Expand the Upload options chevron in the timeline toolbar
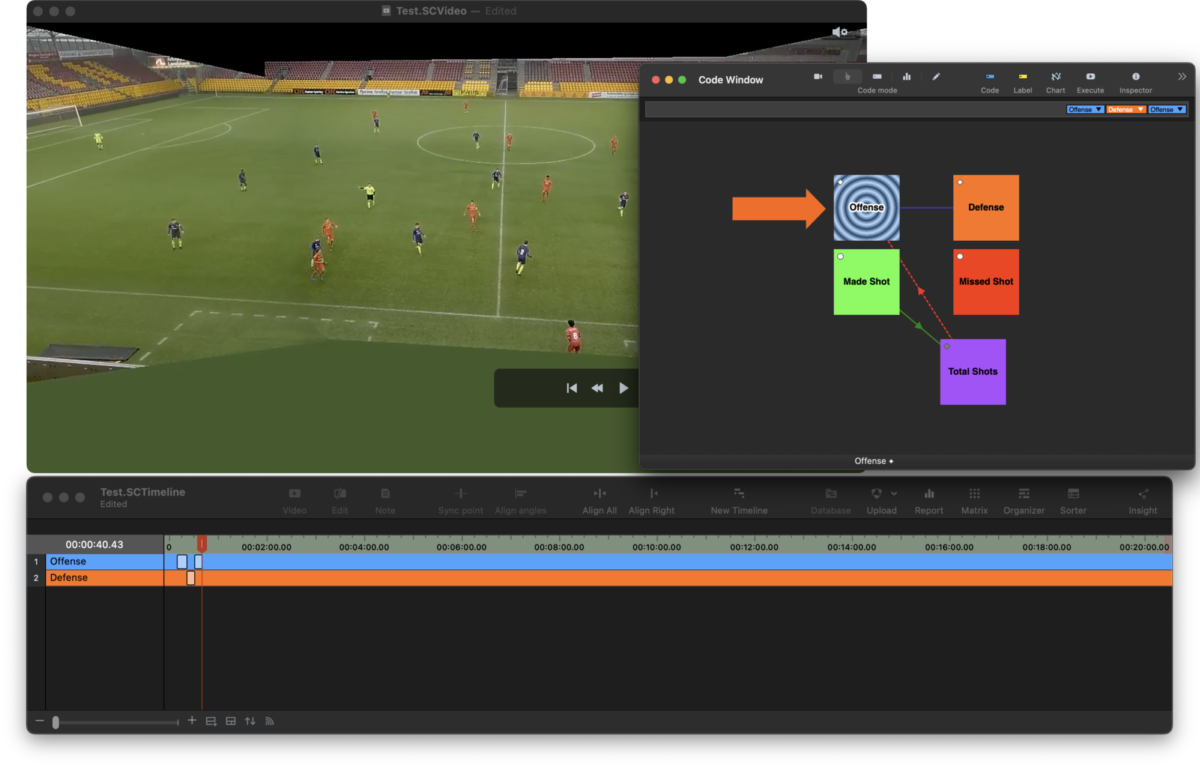The image size is (1200, 768). point(896,493)
